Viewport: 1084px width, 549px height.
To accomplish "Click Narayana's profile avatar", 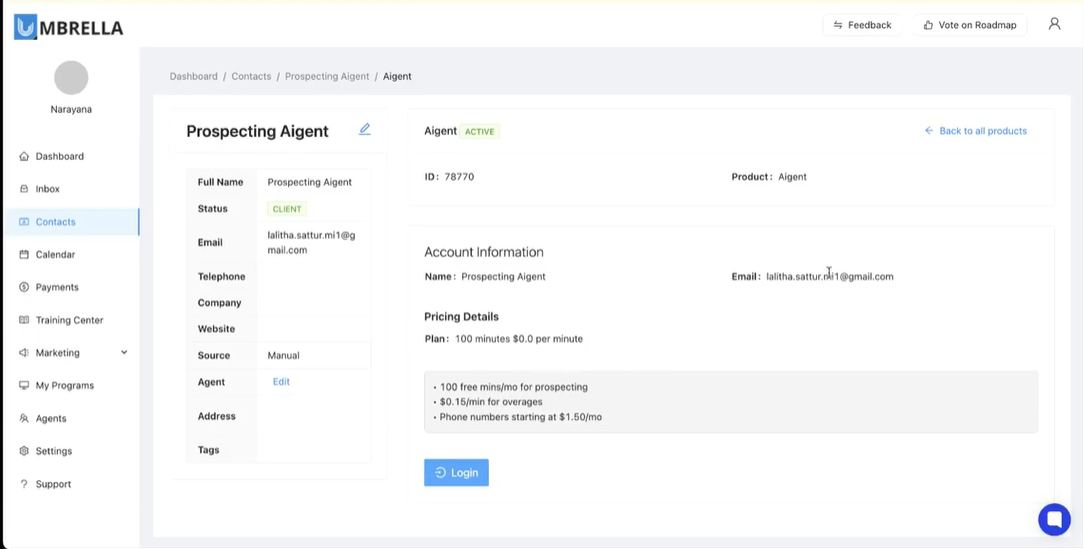I will coord(71,77).
